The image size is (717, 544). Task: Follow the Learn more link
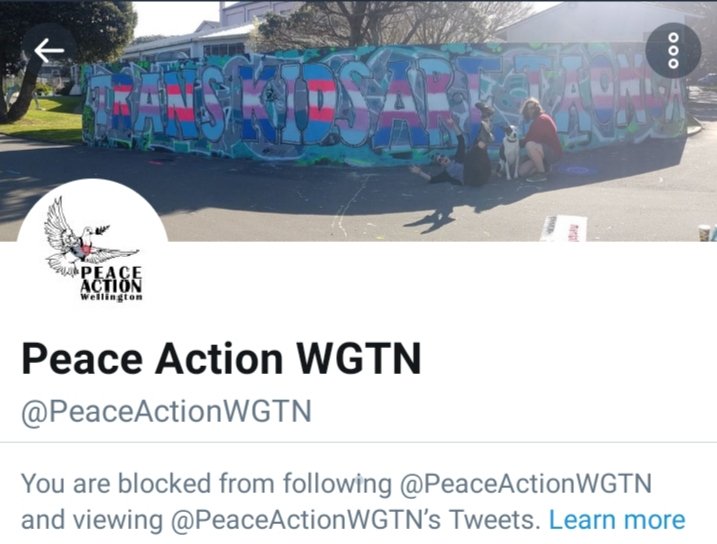click(617, 520)
